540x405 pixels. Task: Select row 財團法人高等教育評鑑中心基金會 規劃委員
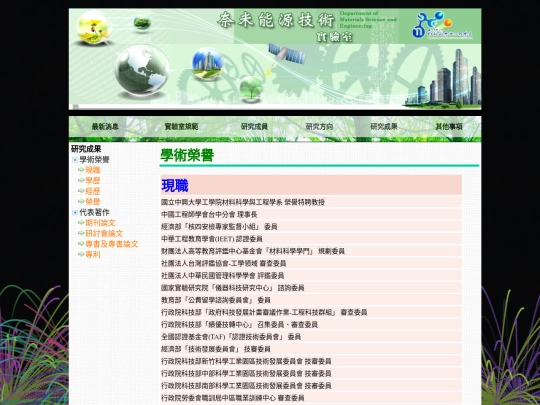(x=311, y=251)
